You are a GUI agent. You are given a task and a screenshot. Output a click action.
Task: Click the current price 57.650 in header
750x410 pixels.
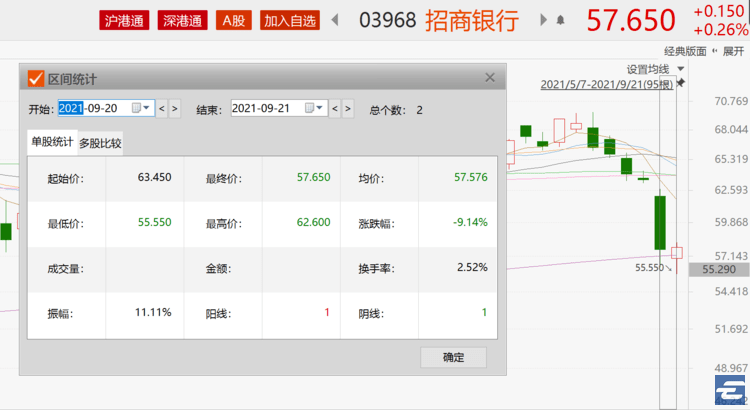(x=631, y=20)
